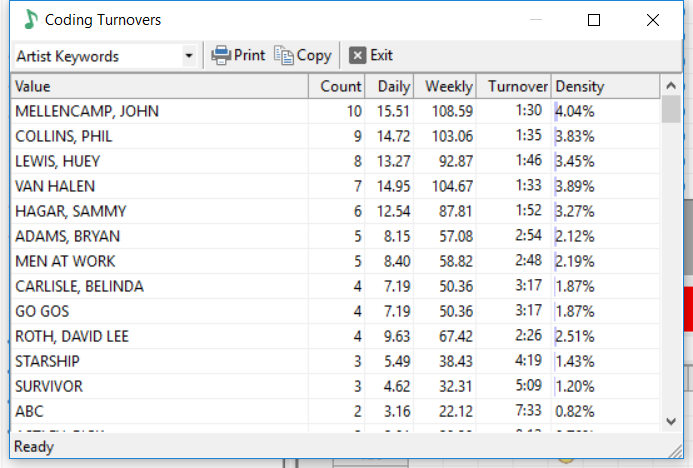The width and height of the screenshot is (693, 468).
Task: Click the Ready status bar text
Action: tap(34, 446)
